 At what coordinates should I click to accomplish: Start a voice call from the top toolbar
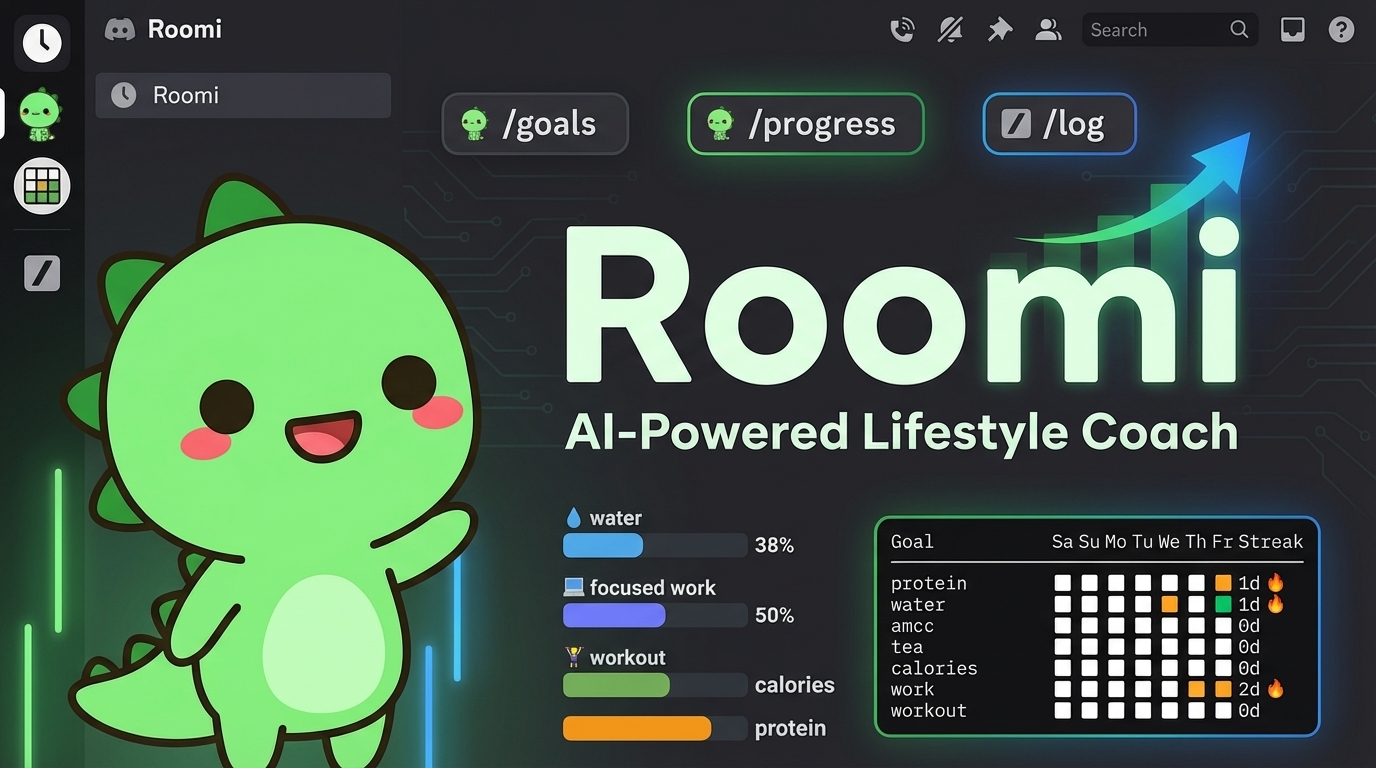(902, 29)
